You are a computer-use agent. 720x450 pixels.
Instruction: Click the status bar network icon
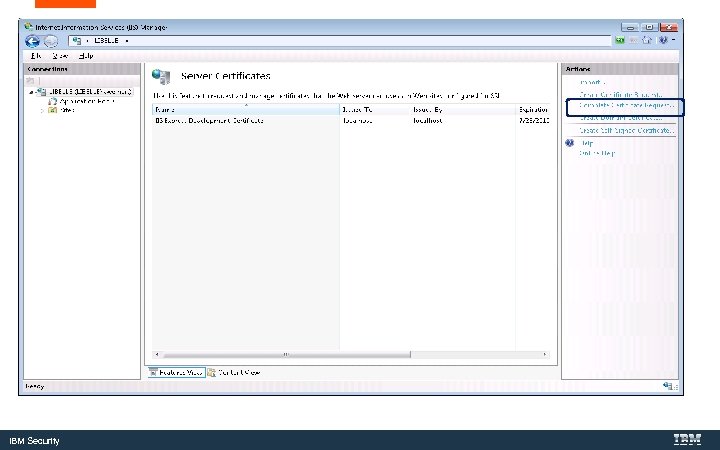tap(669, 386)
